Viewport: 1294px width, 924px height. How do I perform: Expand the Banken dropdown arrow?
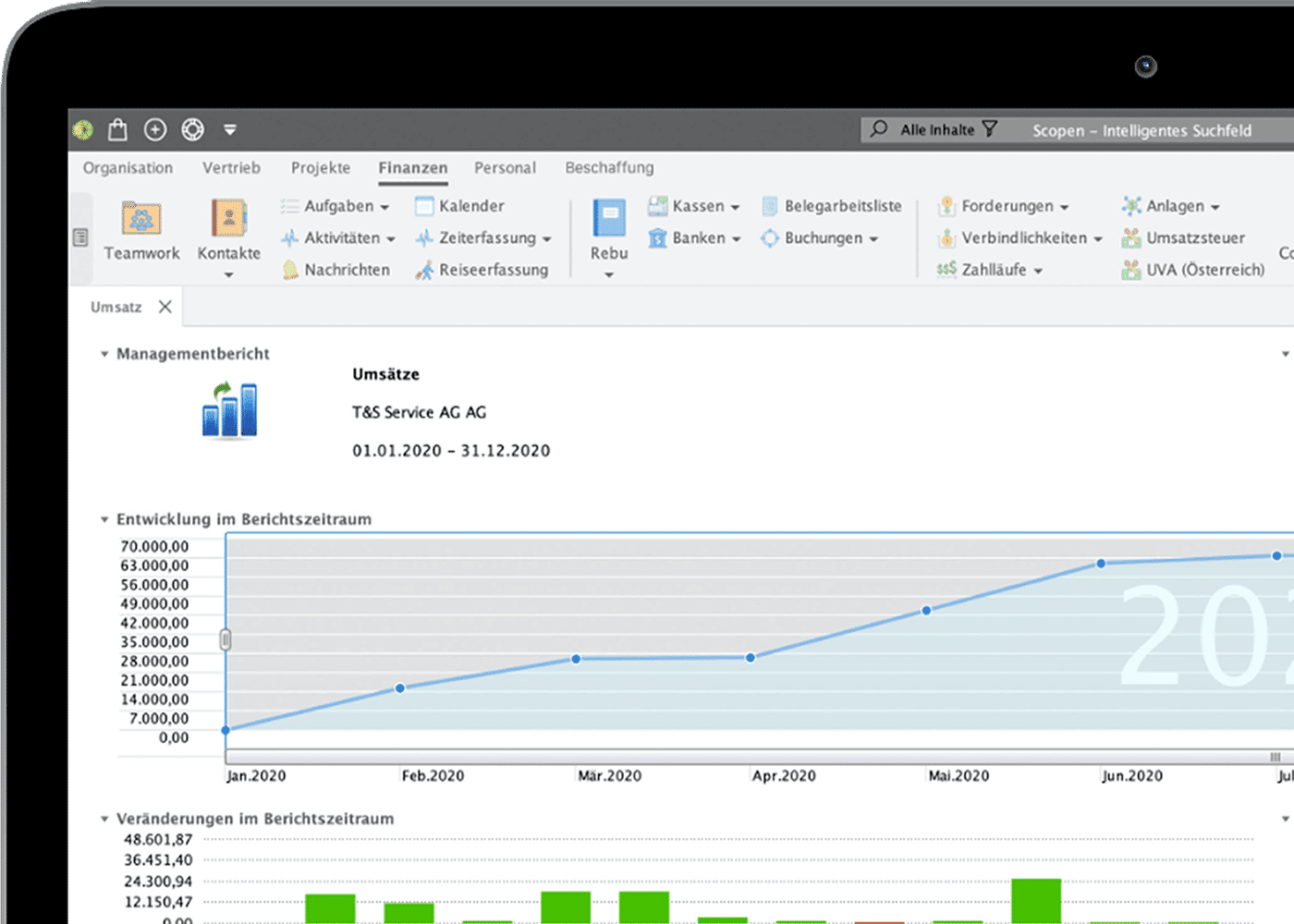(736, 239)
